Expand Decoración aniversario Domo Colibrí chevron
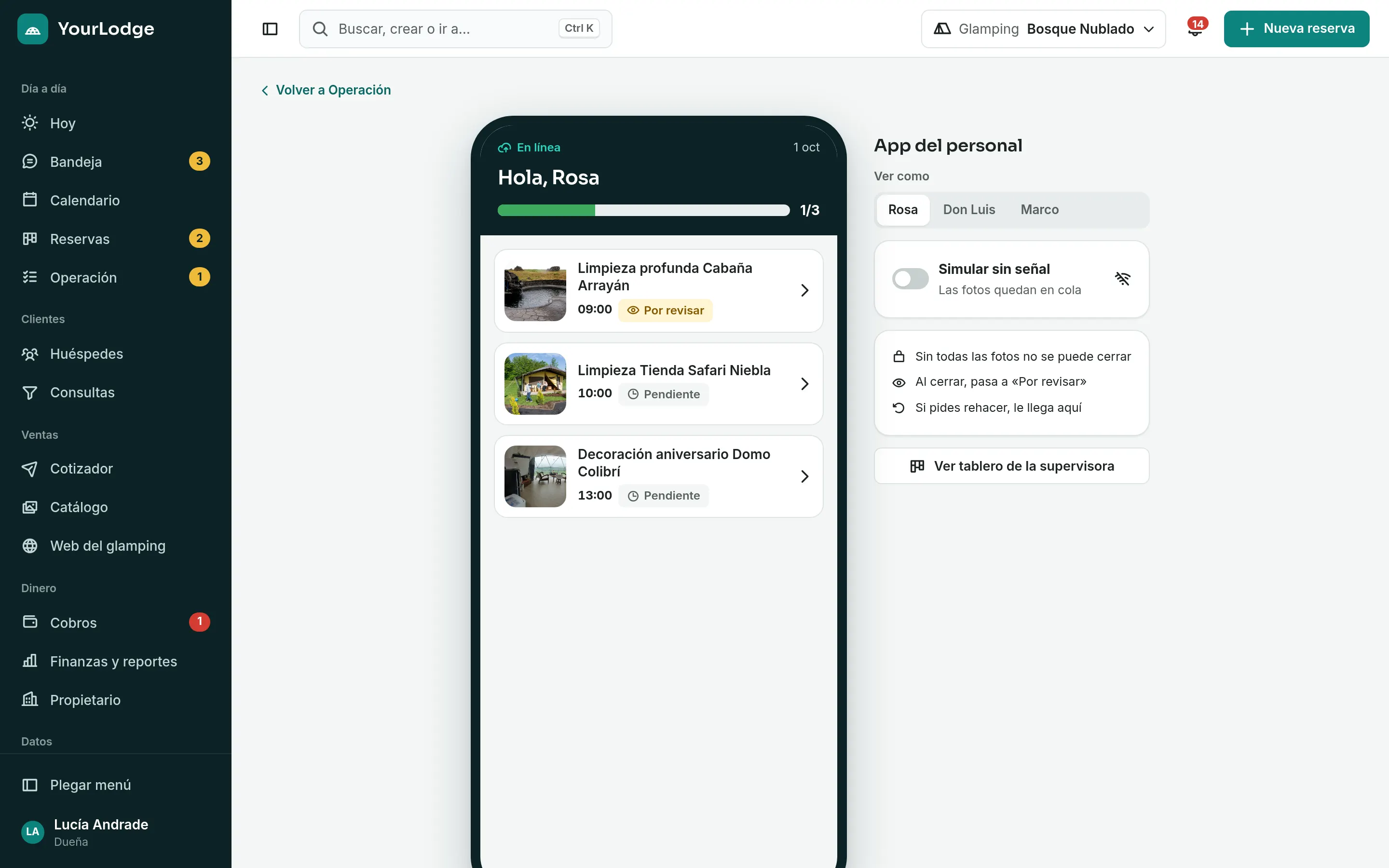1389x868 pixels. (804, 476)
